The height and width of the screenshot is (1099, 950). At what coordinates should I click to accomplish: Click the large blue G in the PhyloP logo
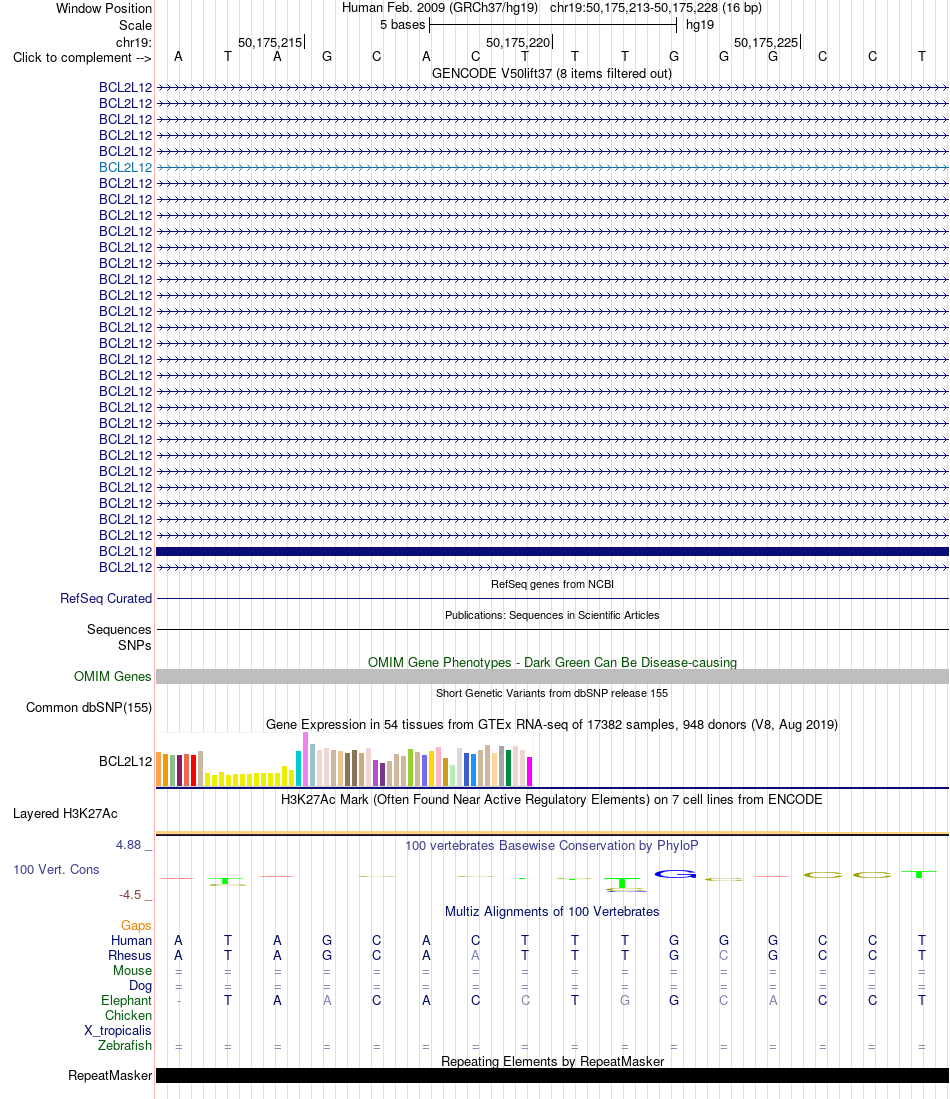(675, 874)
